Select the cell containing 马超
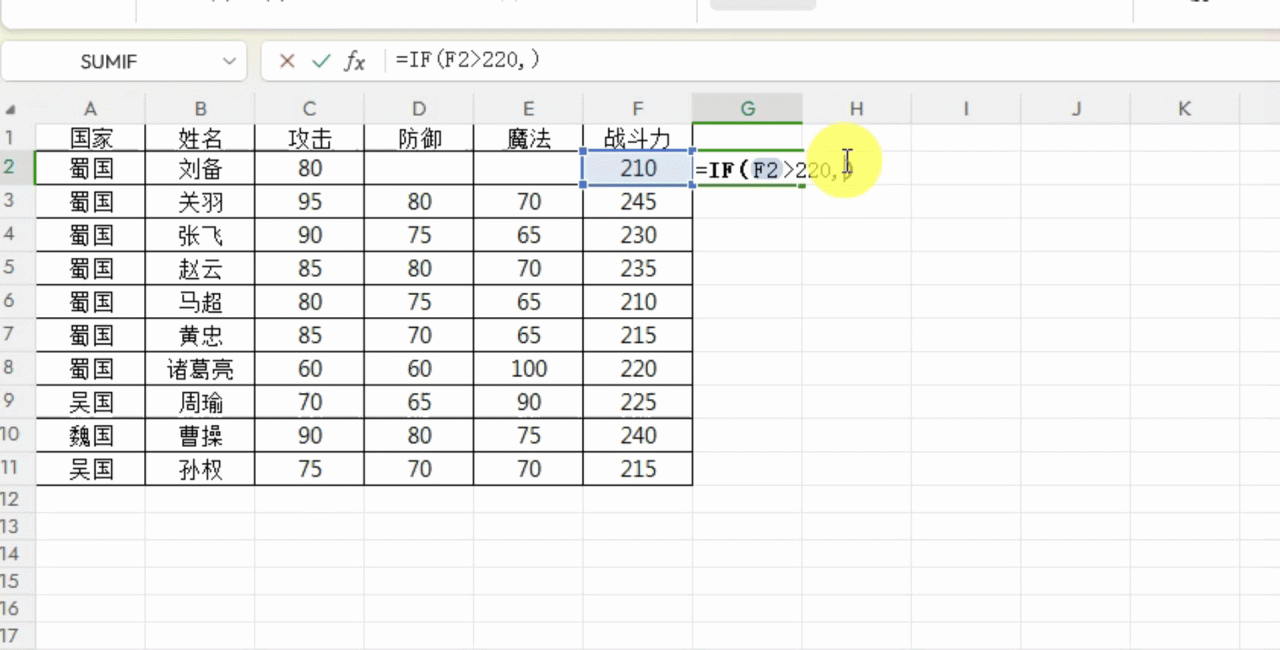1280x650 pixels. pos(200,302)
